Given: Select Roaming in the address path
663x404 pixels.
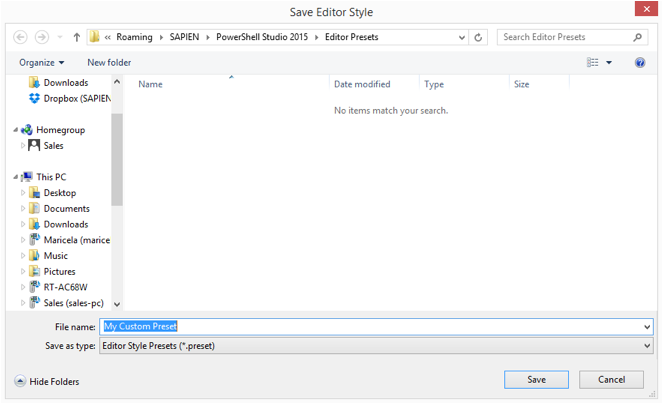Looking at the screenshot, I should tap(134, 37).
